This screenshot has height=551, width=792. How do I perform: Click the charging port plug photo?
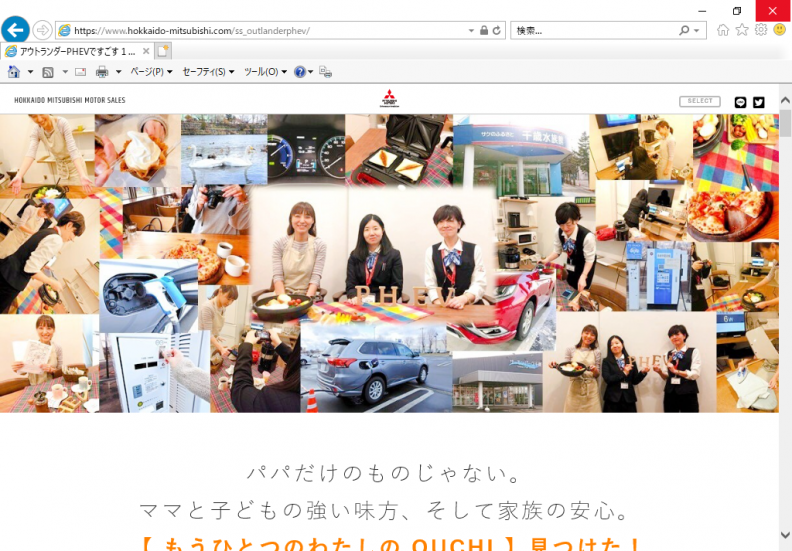coord(148,295)
